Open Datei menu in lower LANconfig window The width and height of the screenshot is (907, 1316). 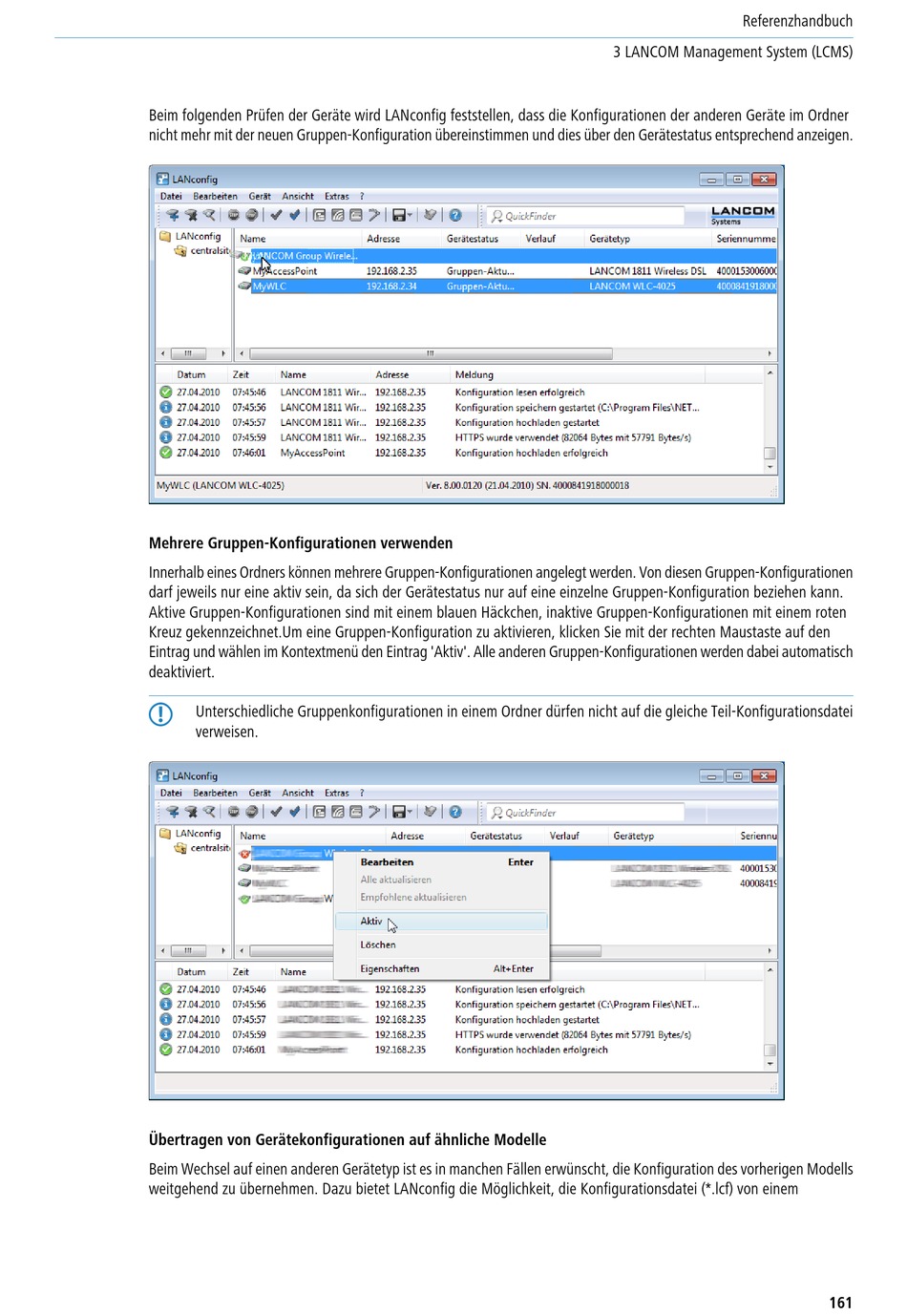(x=171, y=793)
